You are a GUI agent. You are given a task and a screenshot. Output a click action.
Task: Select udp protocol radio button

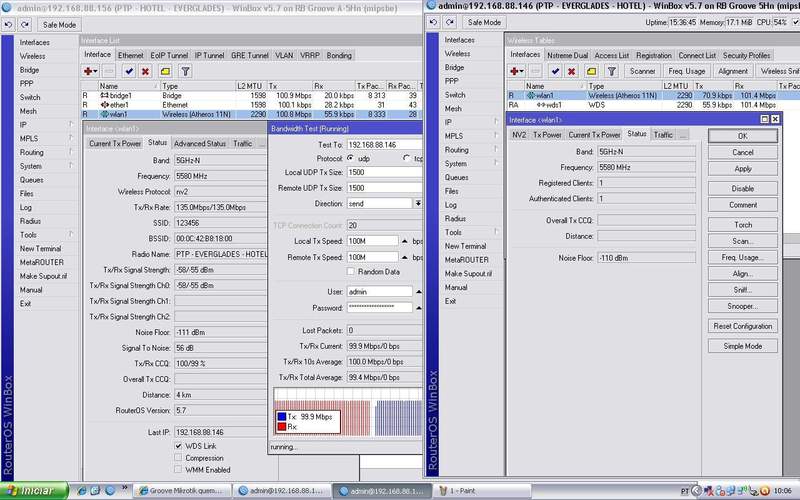tap(351, 158)
